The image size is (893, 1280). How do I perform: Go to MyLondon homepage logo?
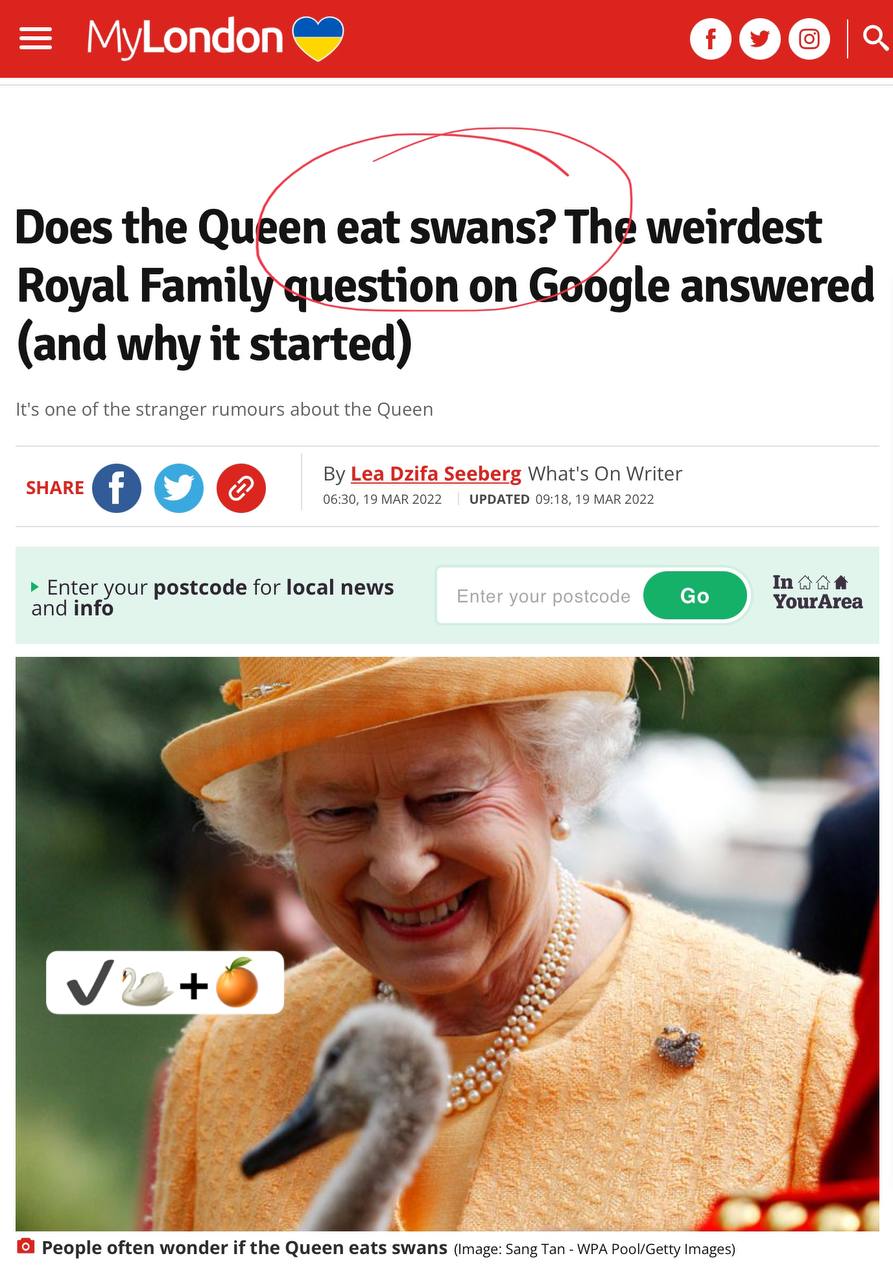click(x=185, y=38)
